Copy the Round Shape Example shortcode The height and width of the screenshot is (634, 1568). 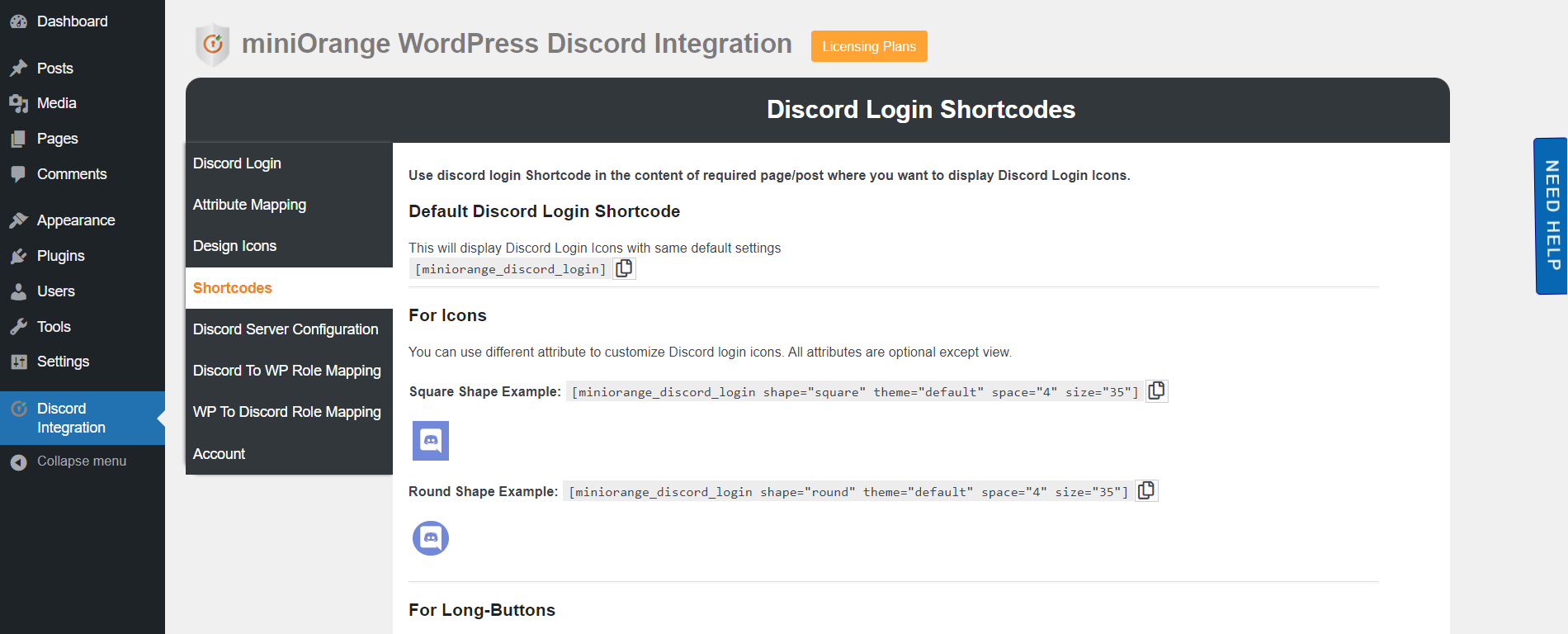[x=1146, y=490]
